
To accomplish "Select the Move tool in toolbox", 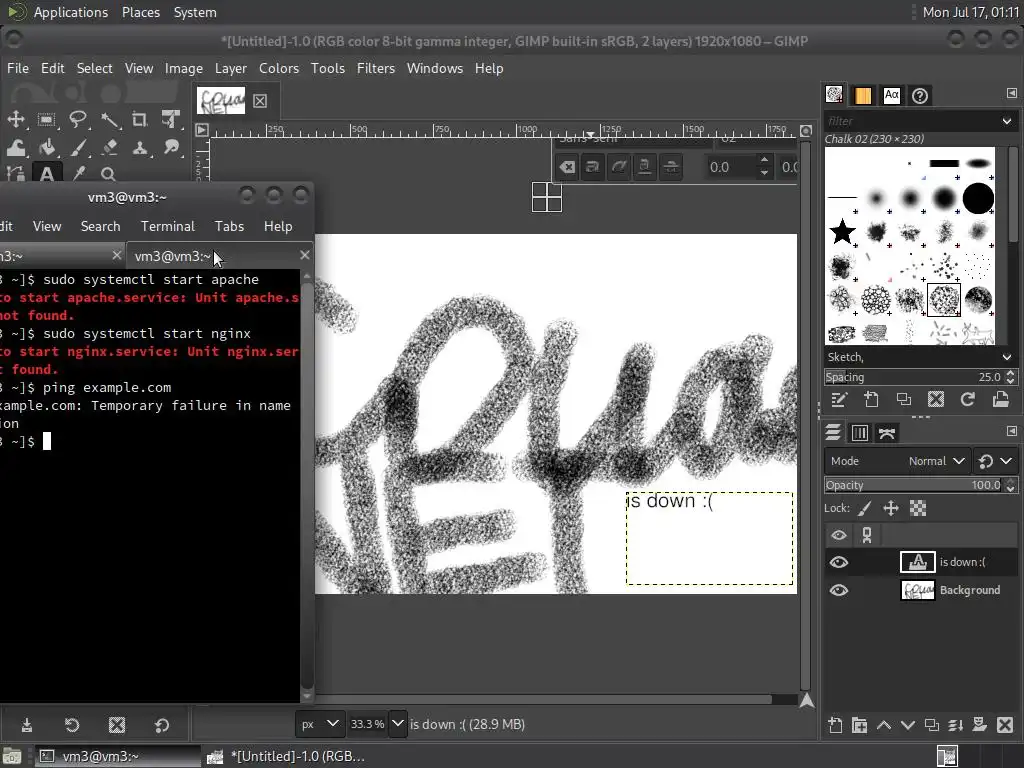I will 16,120.
